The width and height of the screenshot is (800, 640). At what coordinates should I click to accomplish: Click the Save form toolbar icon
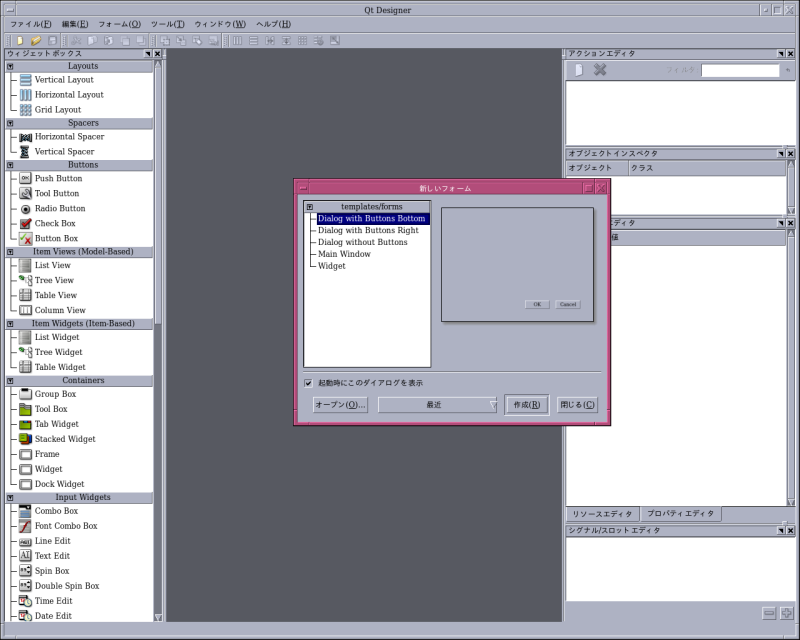pos(52,40)
